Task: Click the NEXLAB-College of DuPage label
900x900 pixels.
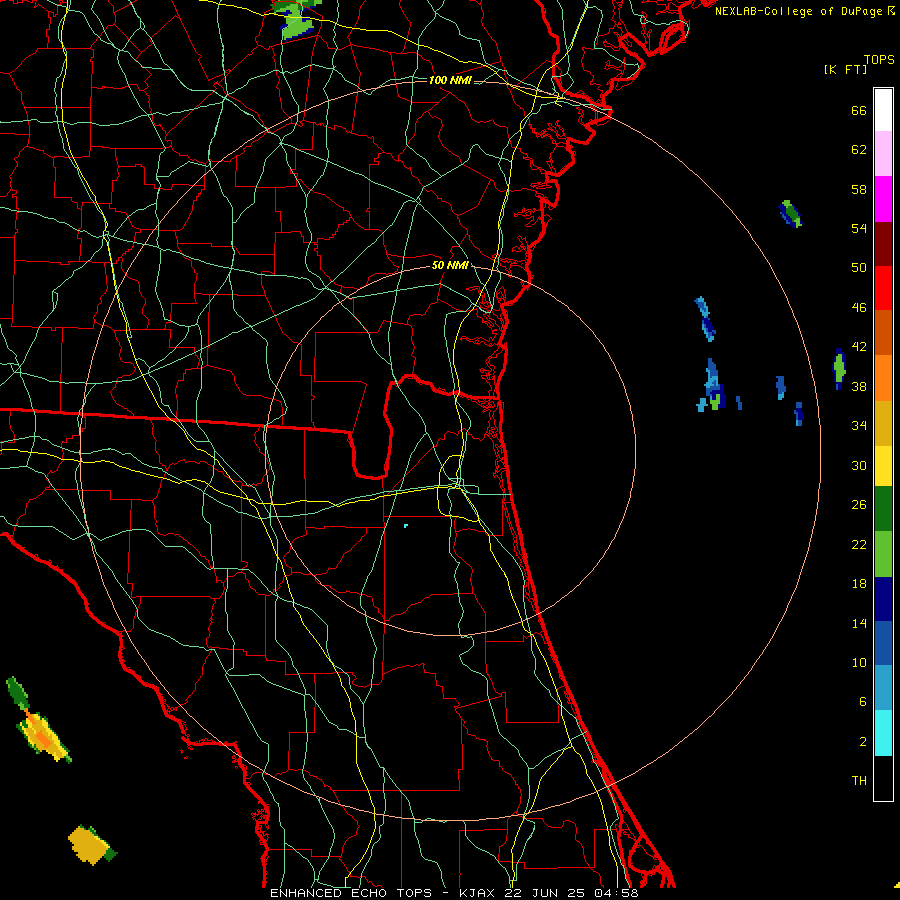Action: click(799, 11)
